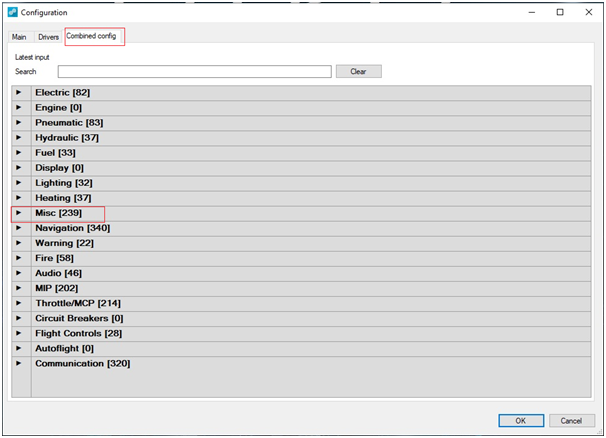606x438 pixels.
Task: Switch to the Main tab
Action: click(x=19, y=37)
